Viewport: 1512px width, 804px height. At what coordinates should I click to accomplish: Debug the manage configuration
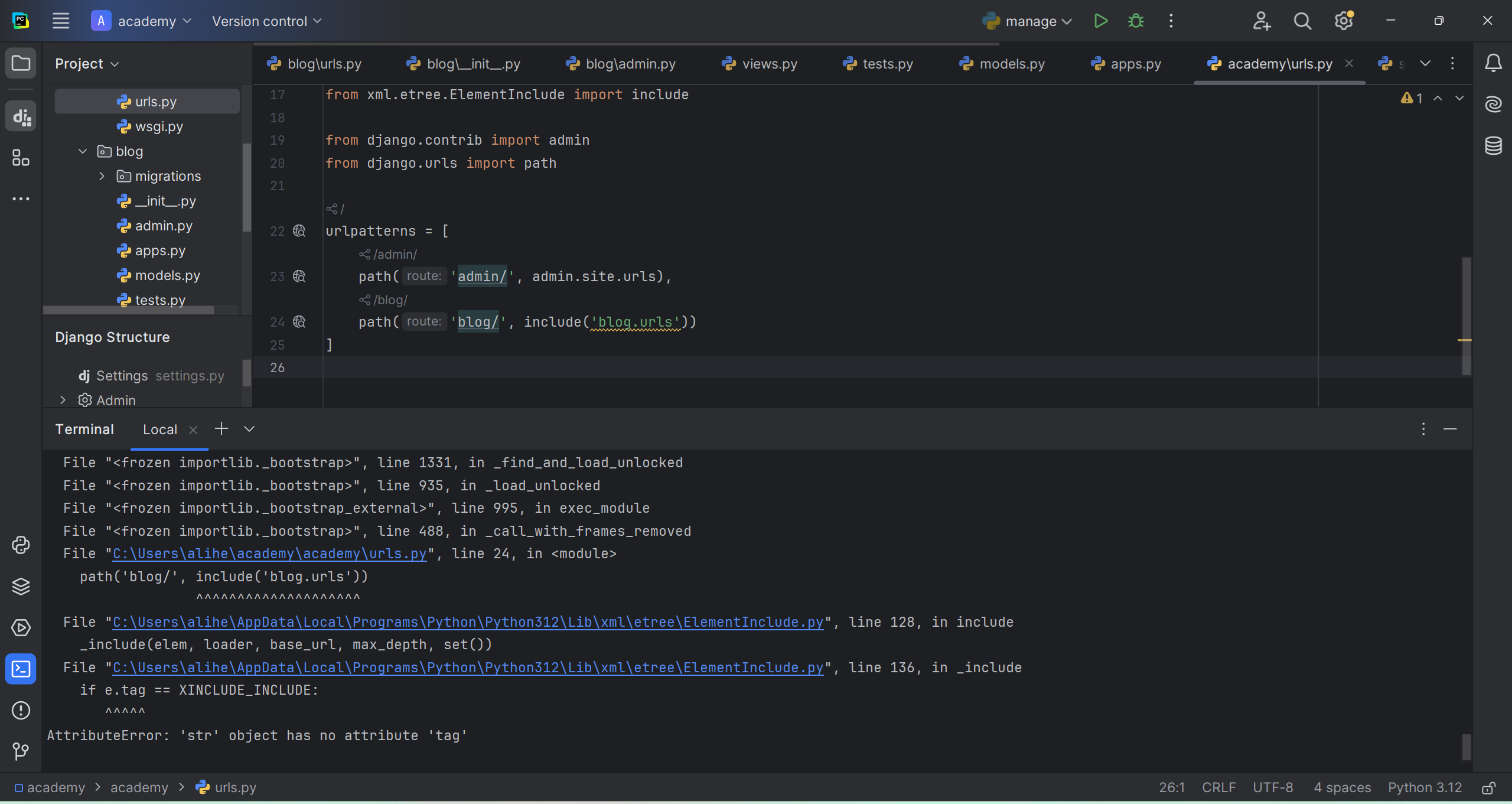(x=1136, y=21)
